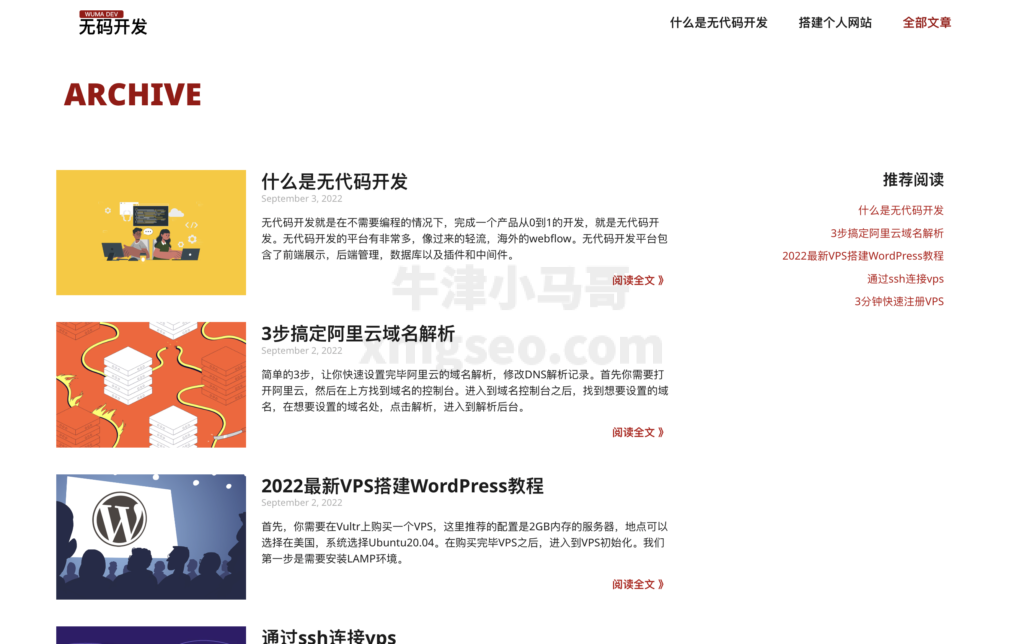The image size is (1024, 644).
Task: Click the excerpt starting 无代码开发就是在不需要编程
Action: (464, 238)
